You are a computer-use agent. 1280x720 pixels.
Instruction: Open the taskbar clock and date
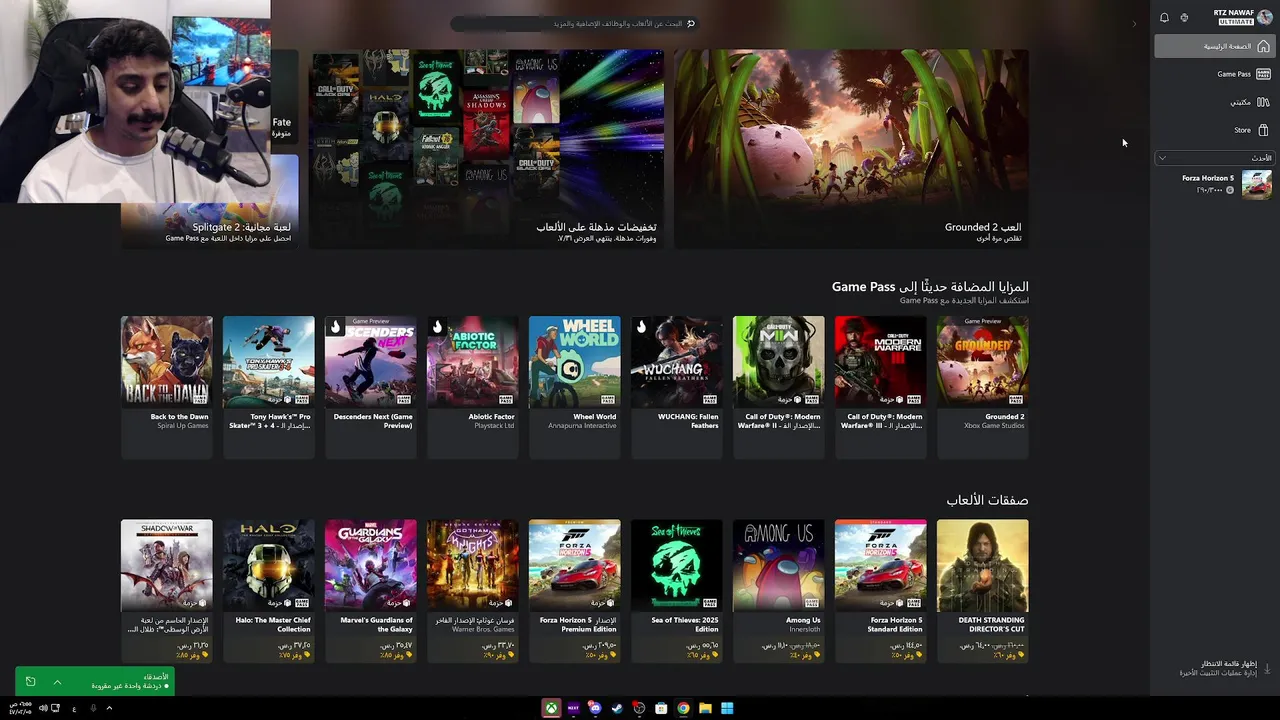[19, 708]
